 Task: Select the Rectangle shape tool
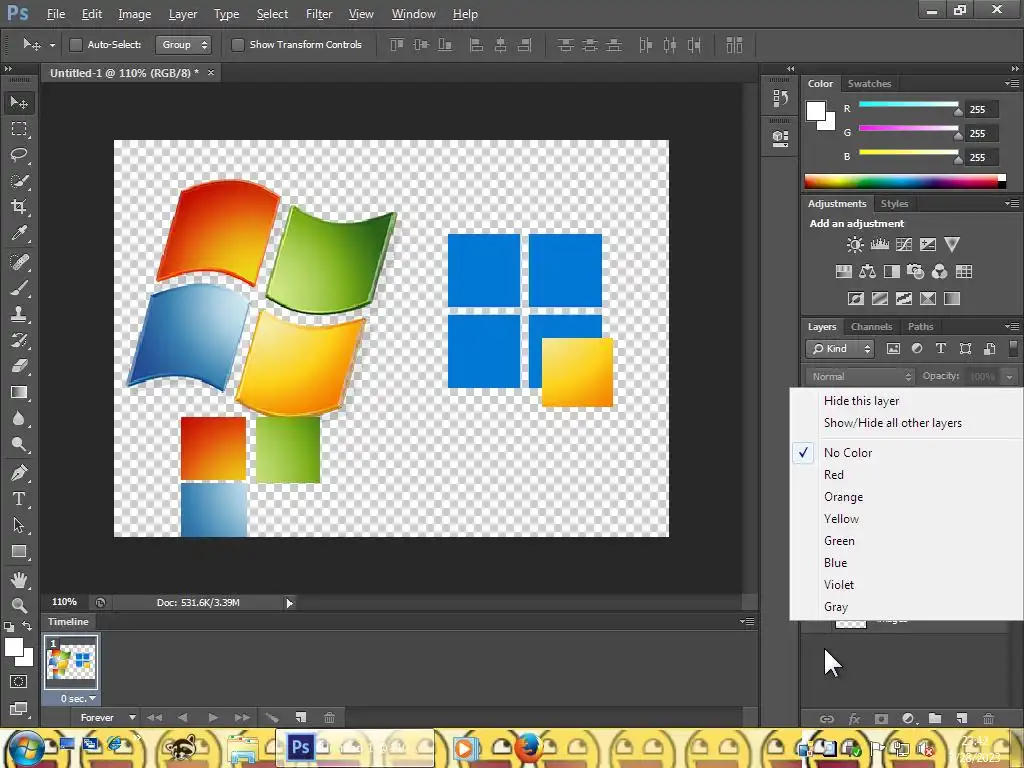point(19,552)
